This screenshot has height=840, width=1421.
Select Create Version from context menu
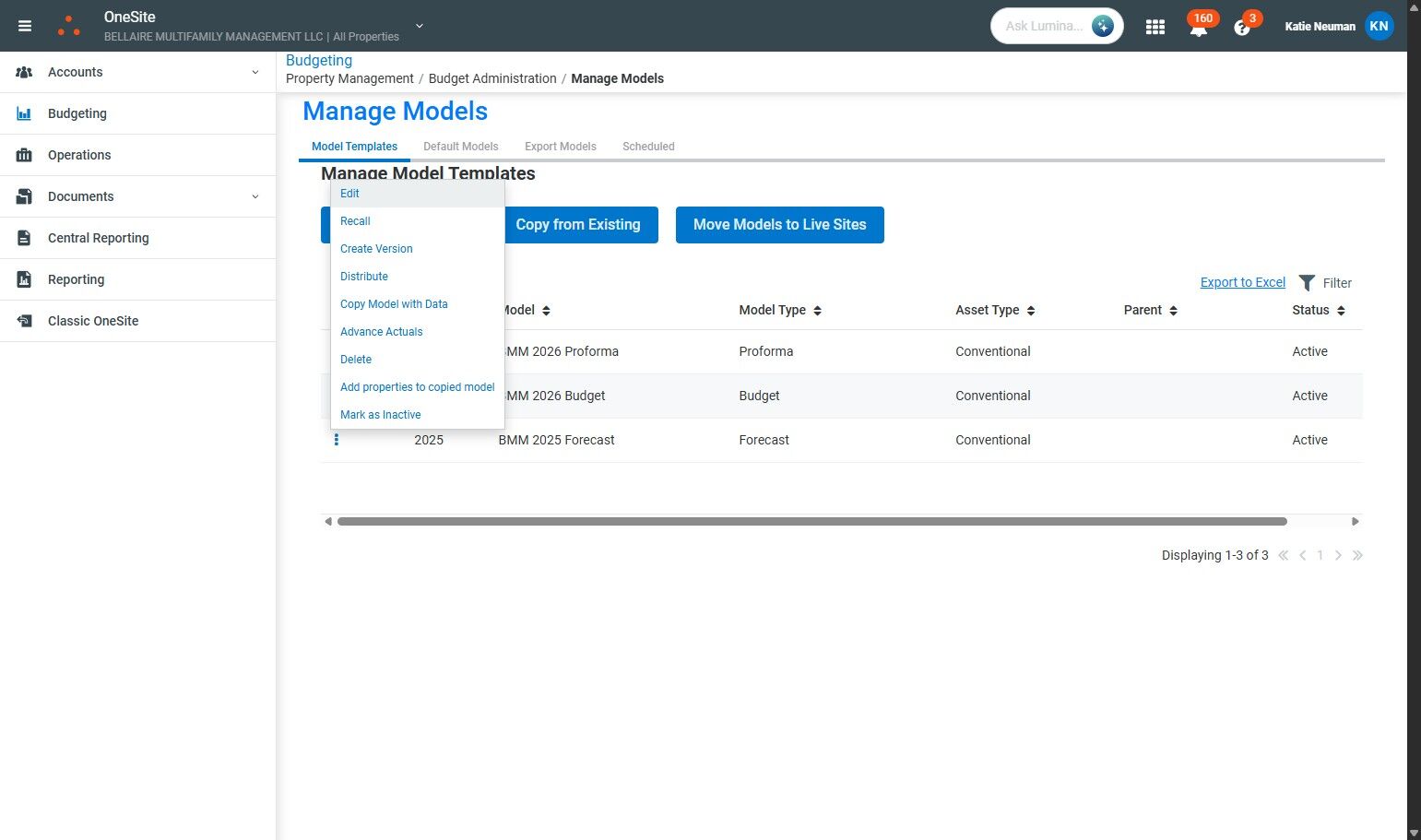point(376,249)
